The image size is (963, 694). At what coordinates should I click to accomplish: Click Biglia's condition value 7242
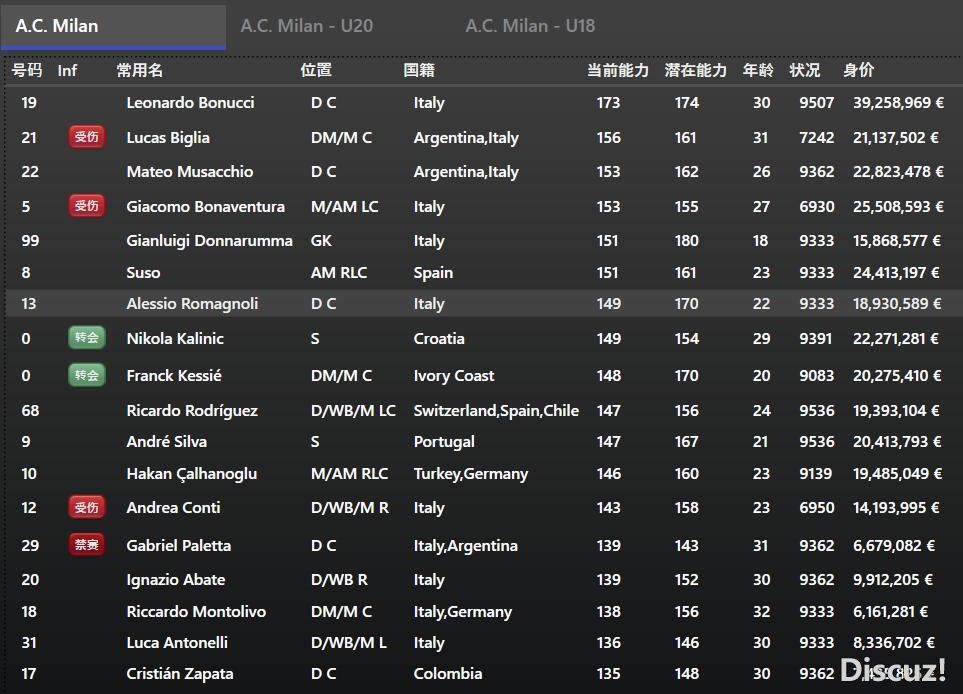(x=817, y=138)
